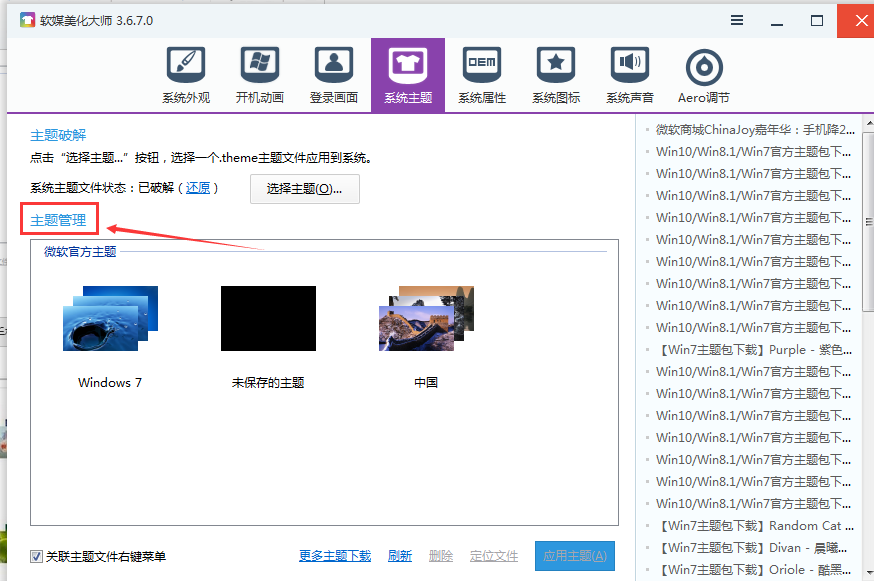Open the hamburger menu icon
Viewport: 874px width, 581px height.
[737, 20]
